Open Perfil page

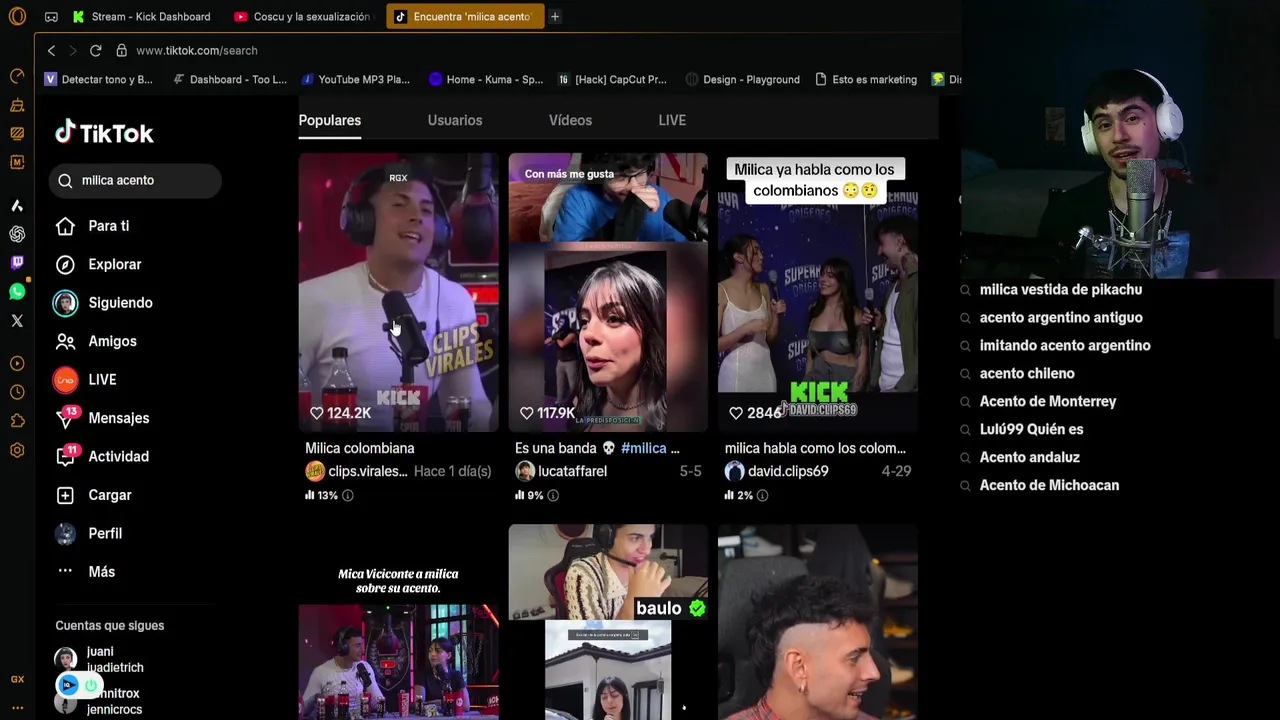[x=88, y=533]
